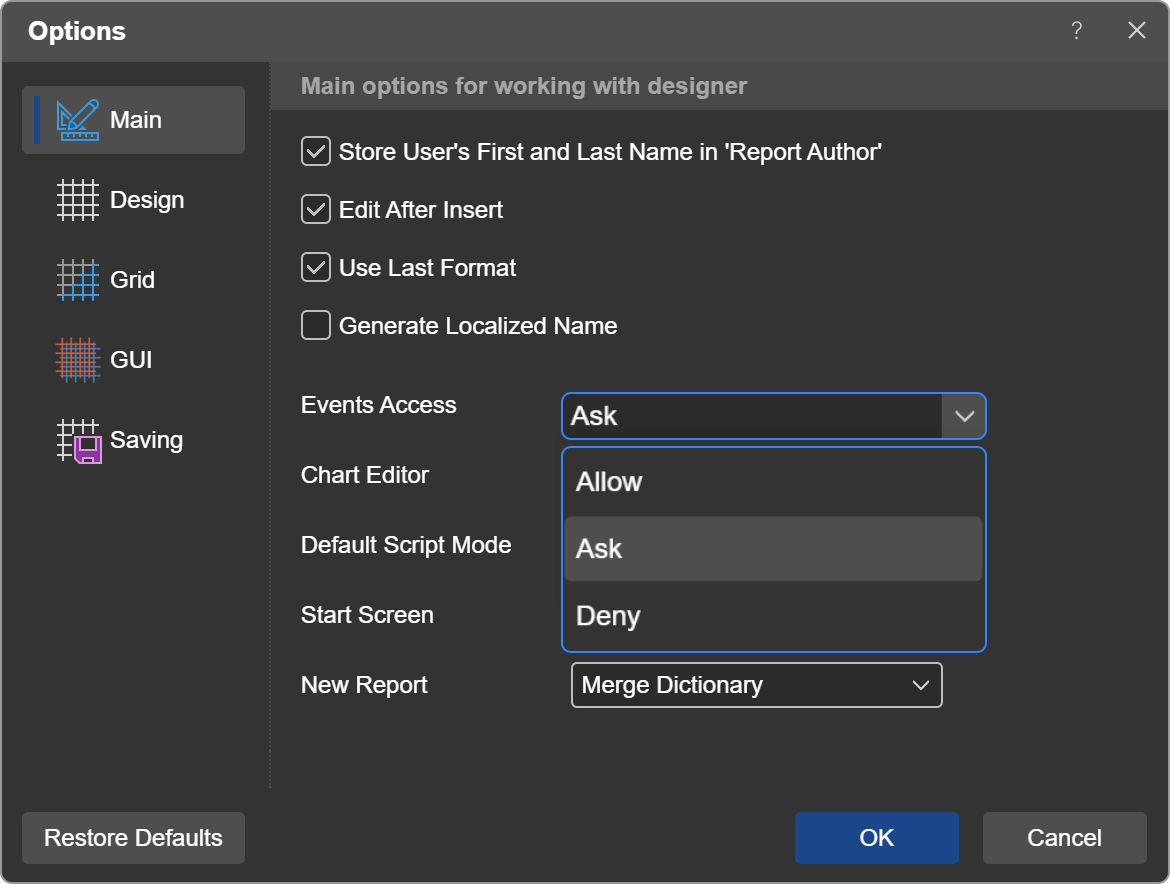Pick the highlighted Ask list option
The height and width of the screenshot is (884, 1170).
[x=773, y=549]
